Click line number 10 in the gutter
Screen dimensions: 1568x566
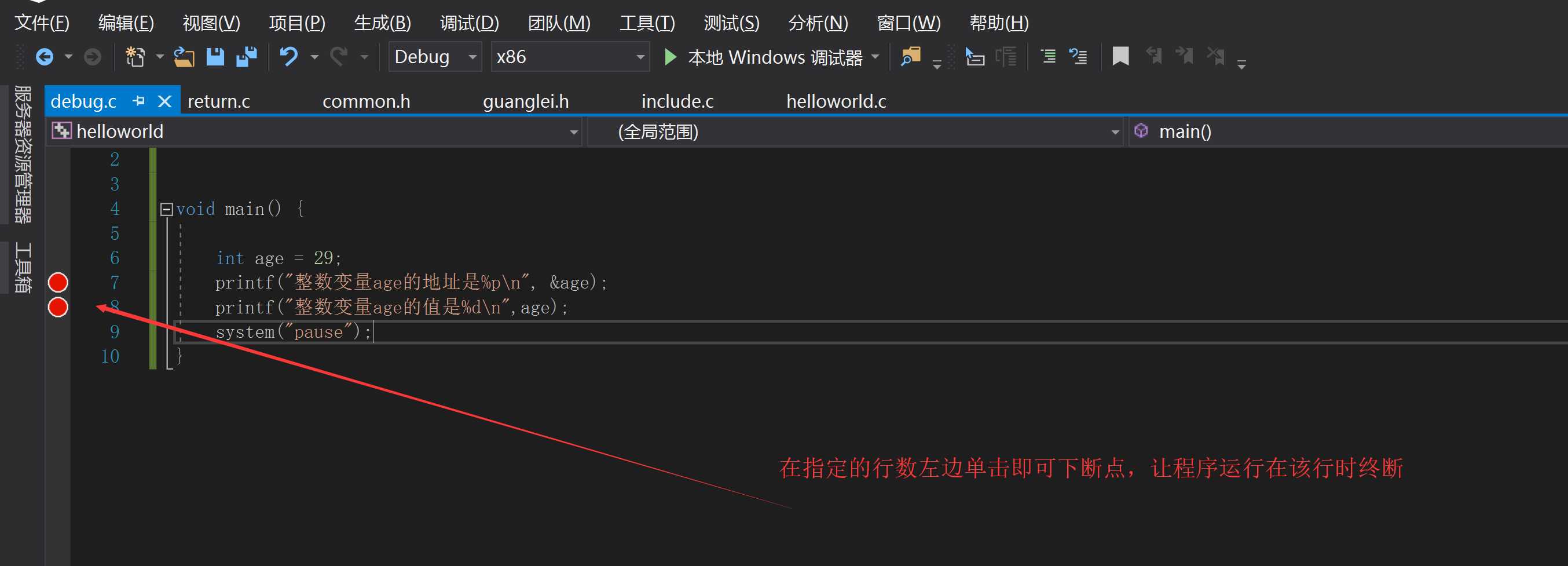(110, 356)
